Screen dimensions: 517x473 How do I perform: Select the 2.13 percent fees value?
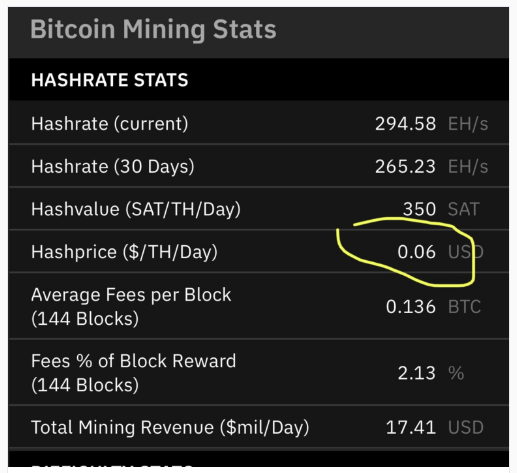pos(417,373)
